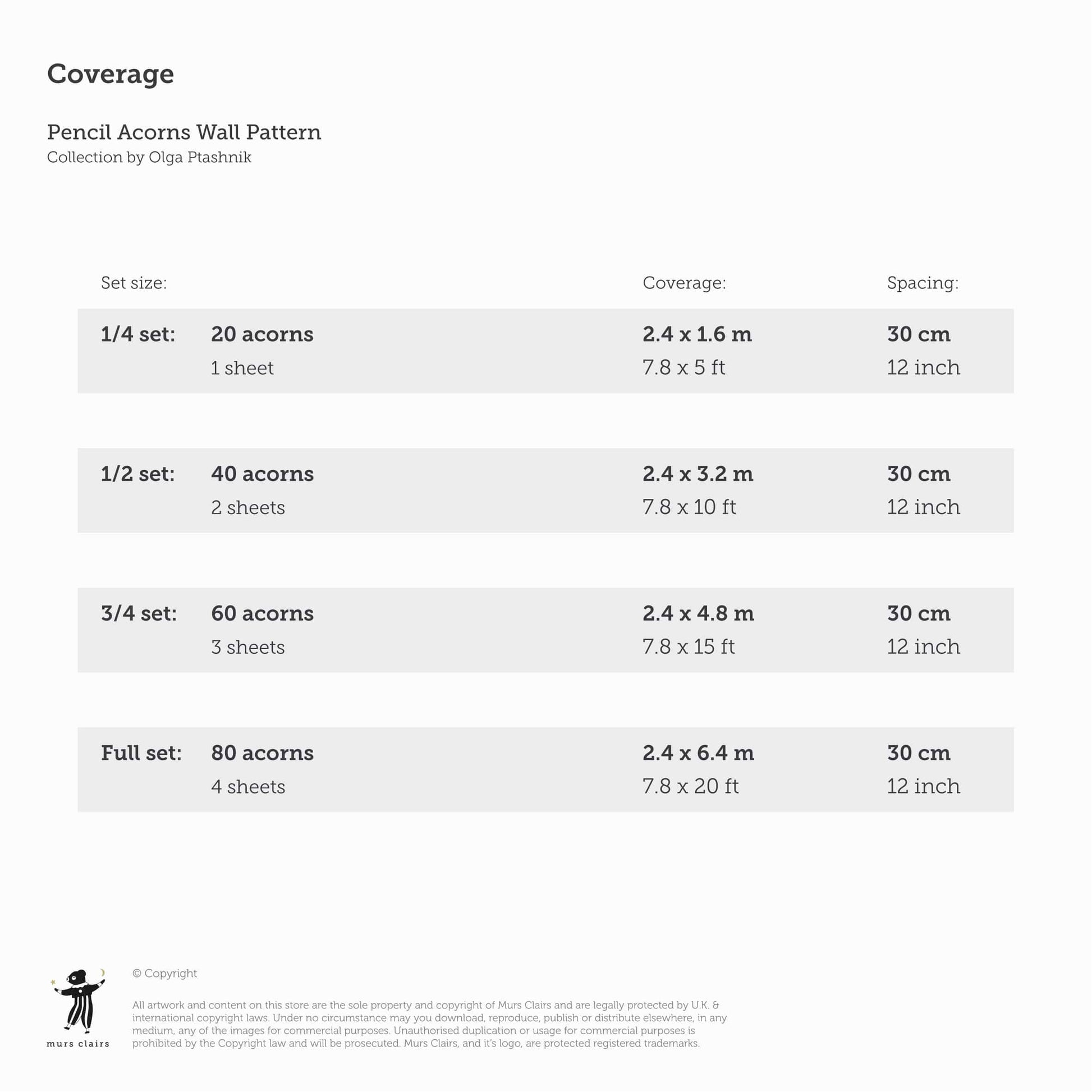Image resolution: width=1092 pixels, height=1092 pixels.
Task: Select the Pencil Acorns Wall Pattern title
Action: pos(183,132)
